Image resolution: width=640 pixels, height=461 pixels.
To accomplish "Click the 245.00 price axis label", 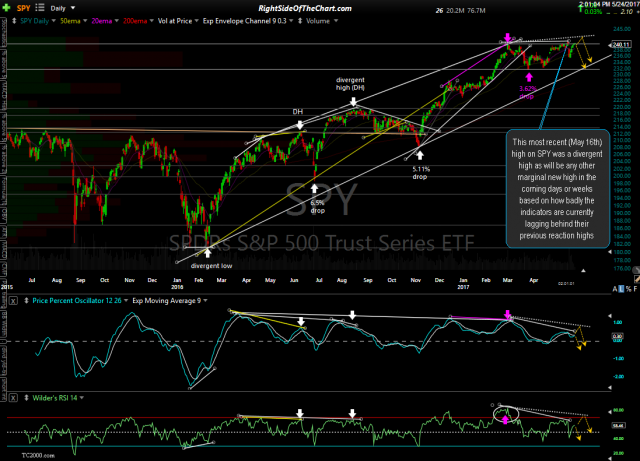I will click(x=622, y=29).
